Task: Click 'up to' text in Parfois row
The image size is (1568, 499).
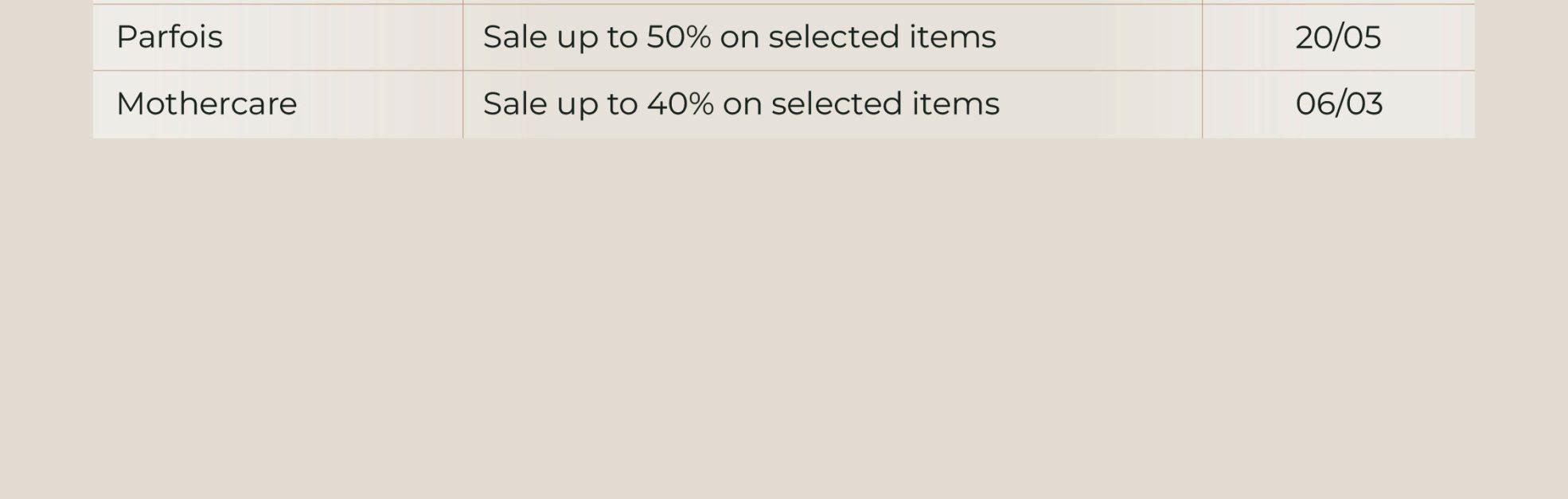Action: point(596,38)
